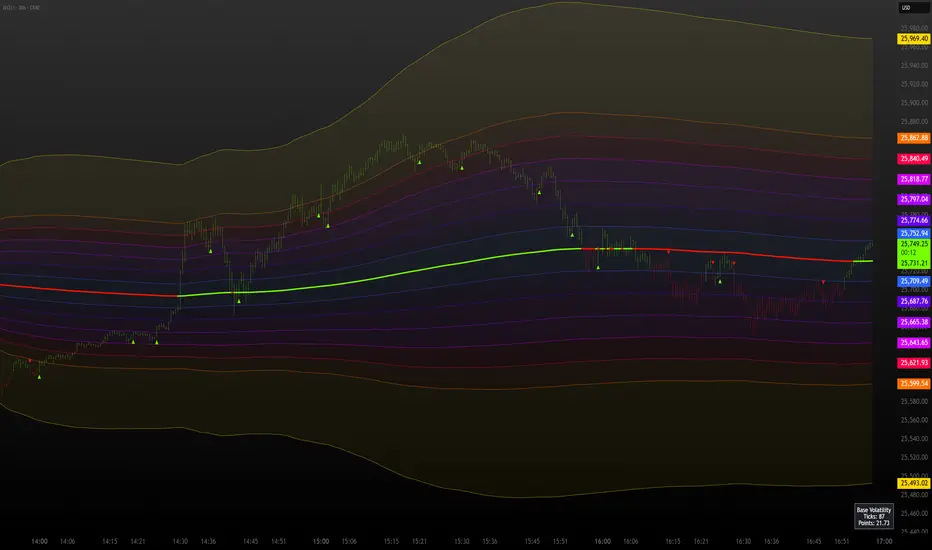Click the 14:36 time axis label
Screen dimensions: 932x550
point(208,542)
